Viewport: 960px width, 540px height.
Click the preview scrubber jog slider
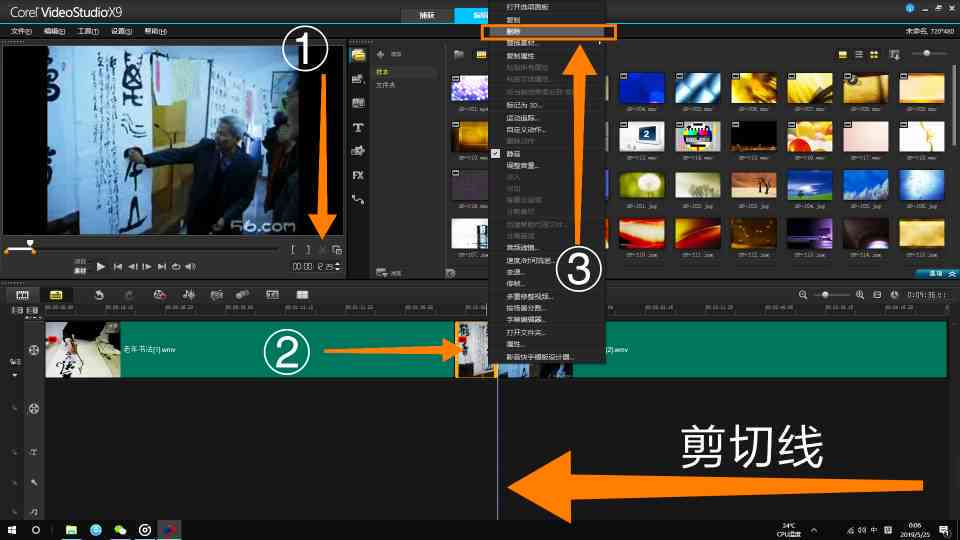30,244
